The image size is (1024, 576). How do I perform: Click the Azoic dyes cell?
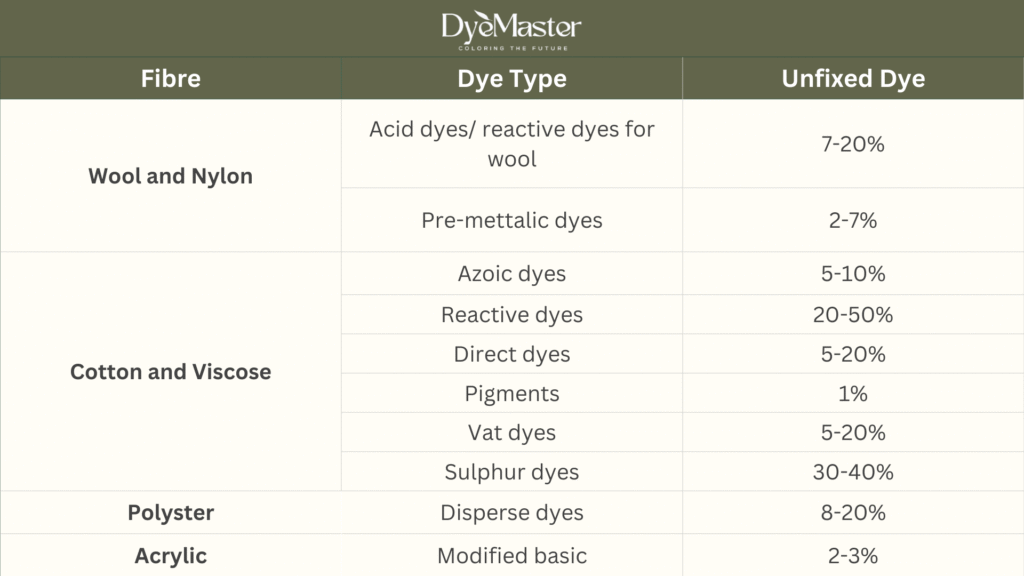click(x=511, y=273)
